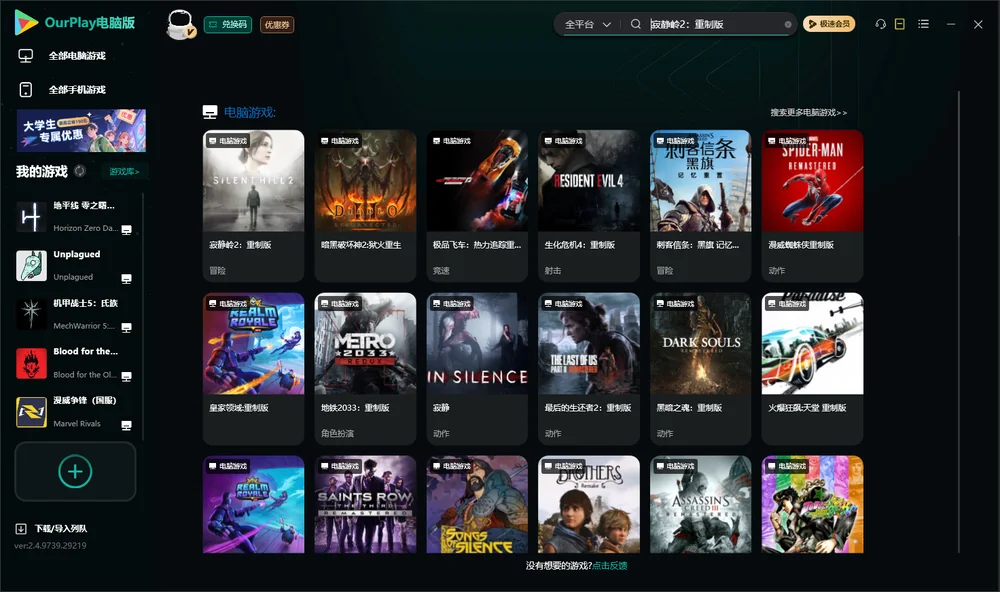Open Horizon Zero Dawn in my games
This screenshot has width=1000, height=592.
74,217
